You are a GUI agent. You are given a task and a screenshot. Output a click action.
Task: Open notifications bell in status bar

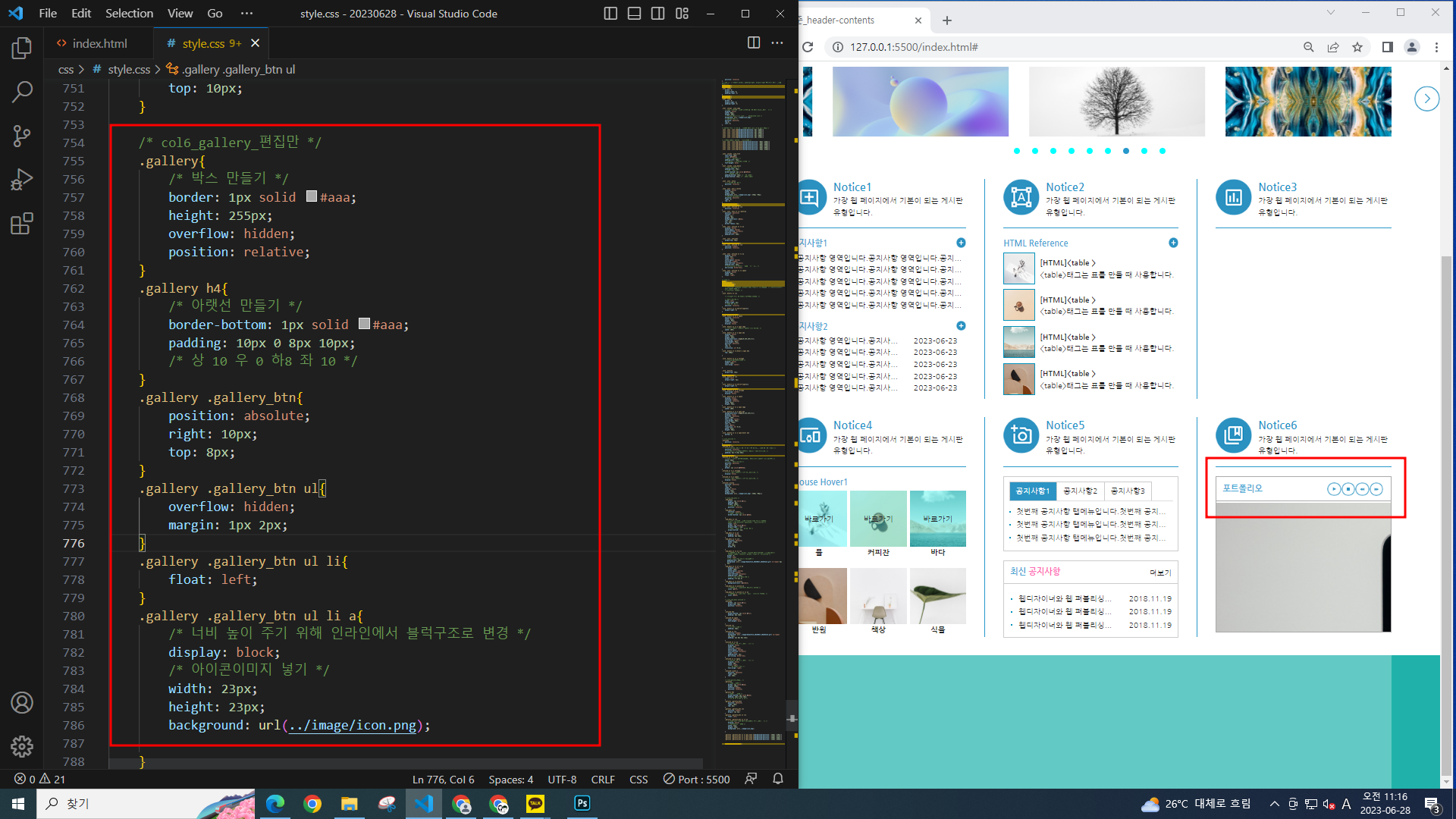click(x=777, y=779)
